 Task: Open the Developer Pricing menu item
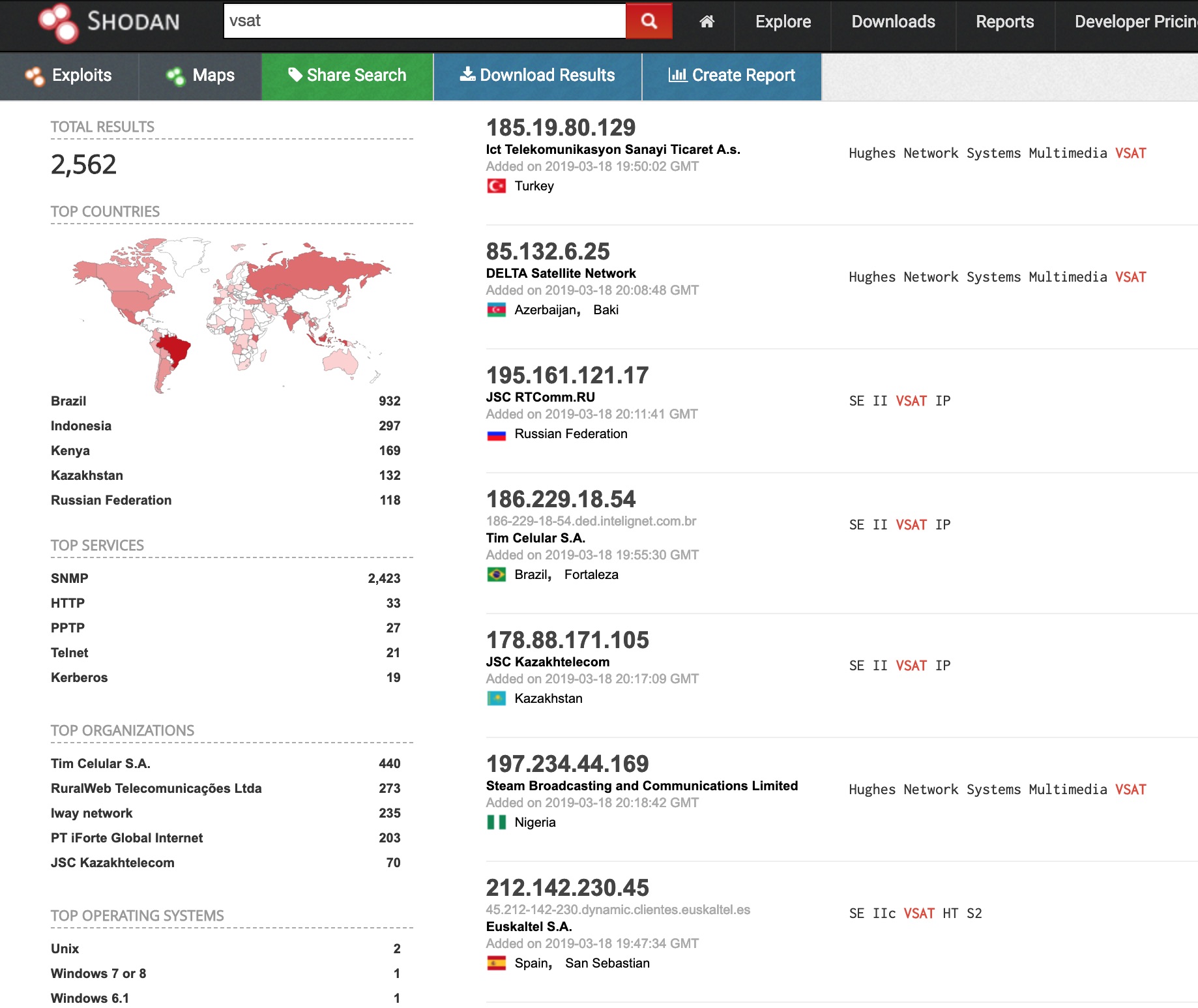click(x=1135, y=22)
